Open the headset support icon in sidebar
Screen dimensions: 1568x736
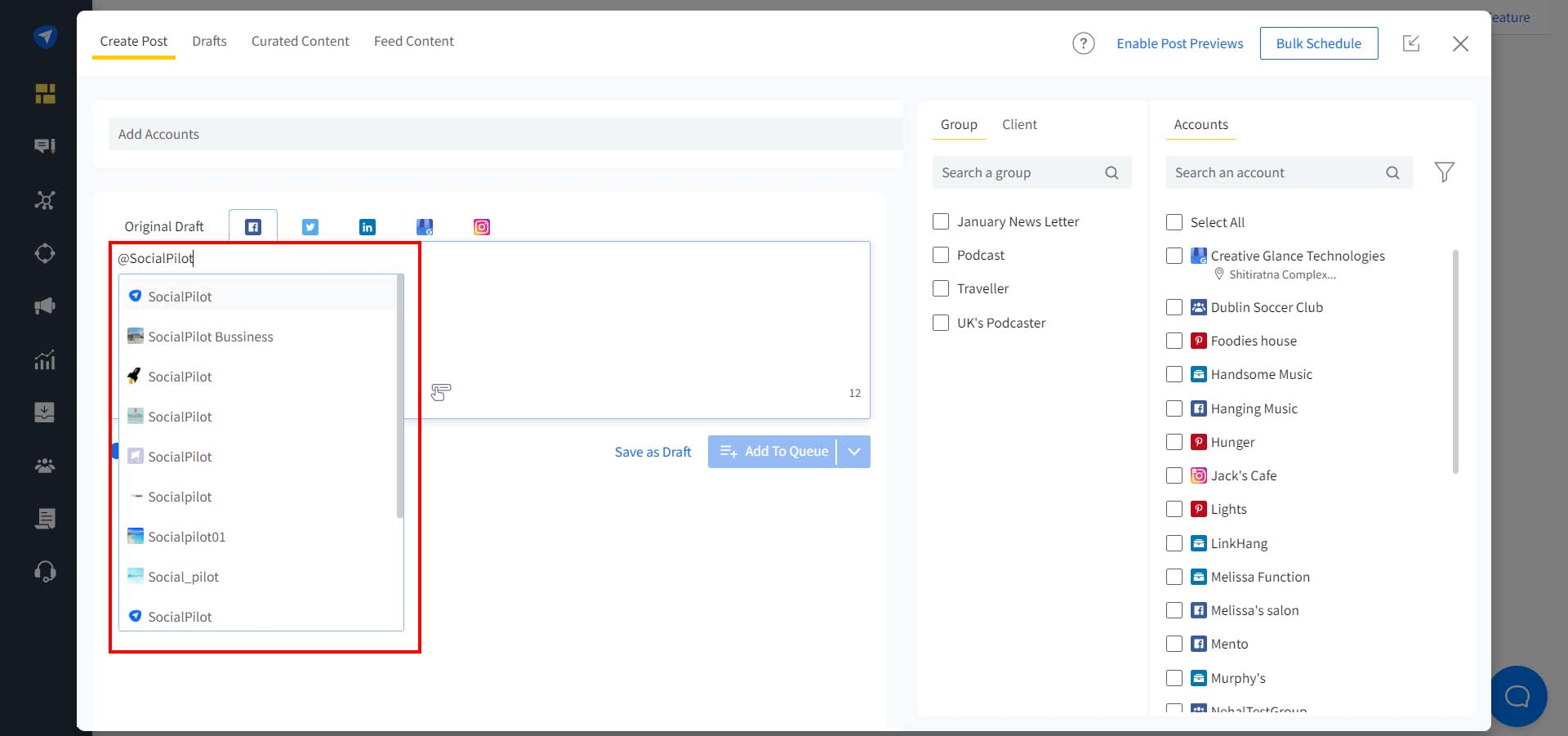click(45, 571)
